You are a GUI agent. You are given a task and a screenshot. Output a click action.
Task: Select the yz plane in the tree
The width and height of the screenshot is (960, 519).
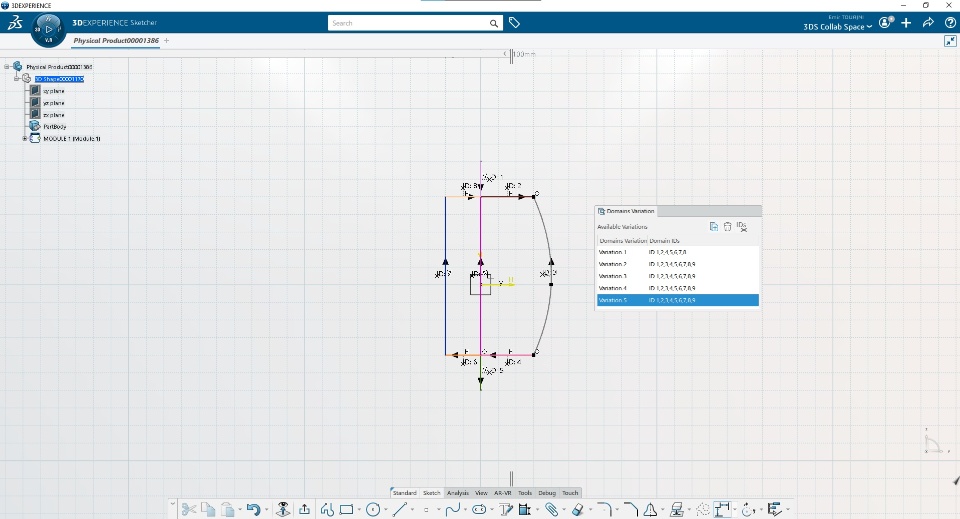pyautogui.click(x=53, y=103)
